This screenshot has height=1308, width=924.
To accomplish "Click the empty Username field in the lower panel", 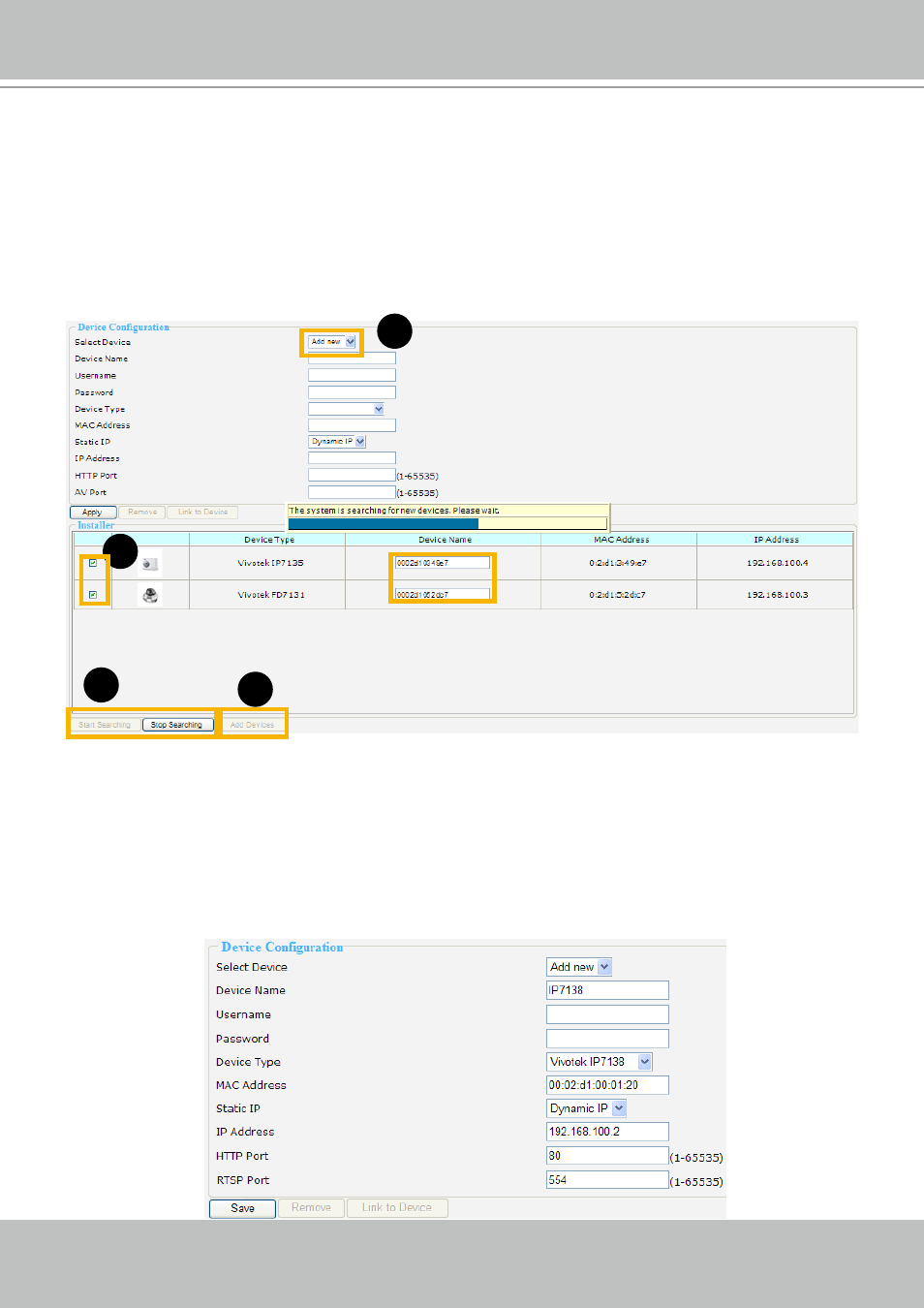I will coord(607,1014).
